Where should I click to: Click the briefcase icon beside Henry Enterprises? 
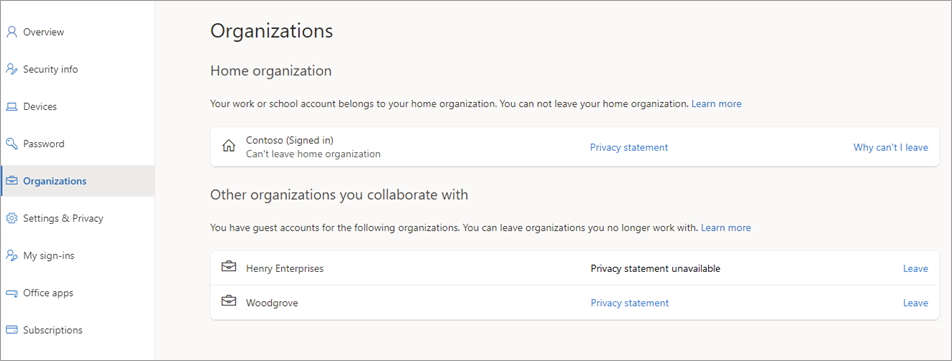[x=229, y=267]
